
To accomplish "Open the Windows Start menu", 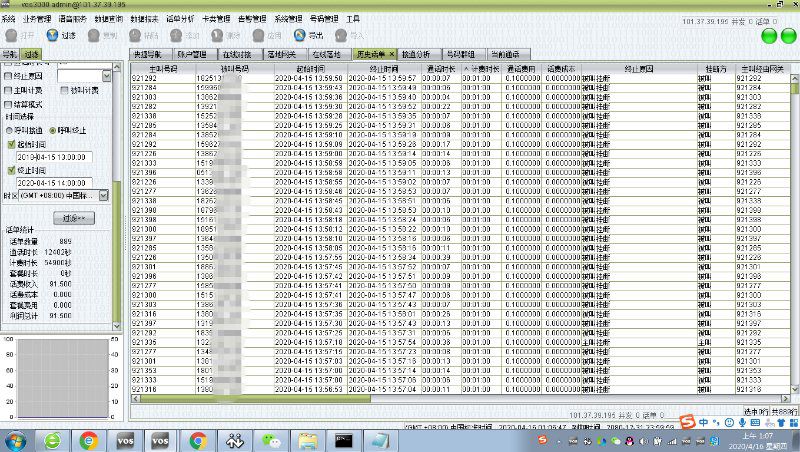I will tap(17, 440).
